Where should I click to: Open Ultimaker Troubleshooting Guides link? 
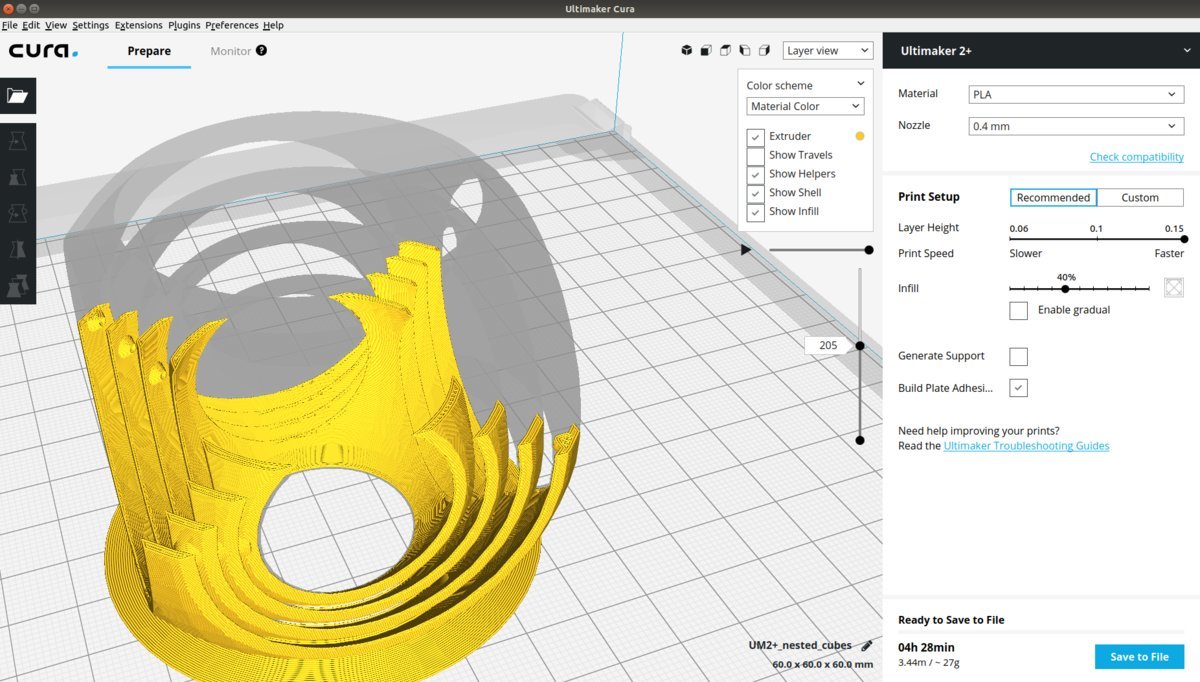pos(1026,446)
